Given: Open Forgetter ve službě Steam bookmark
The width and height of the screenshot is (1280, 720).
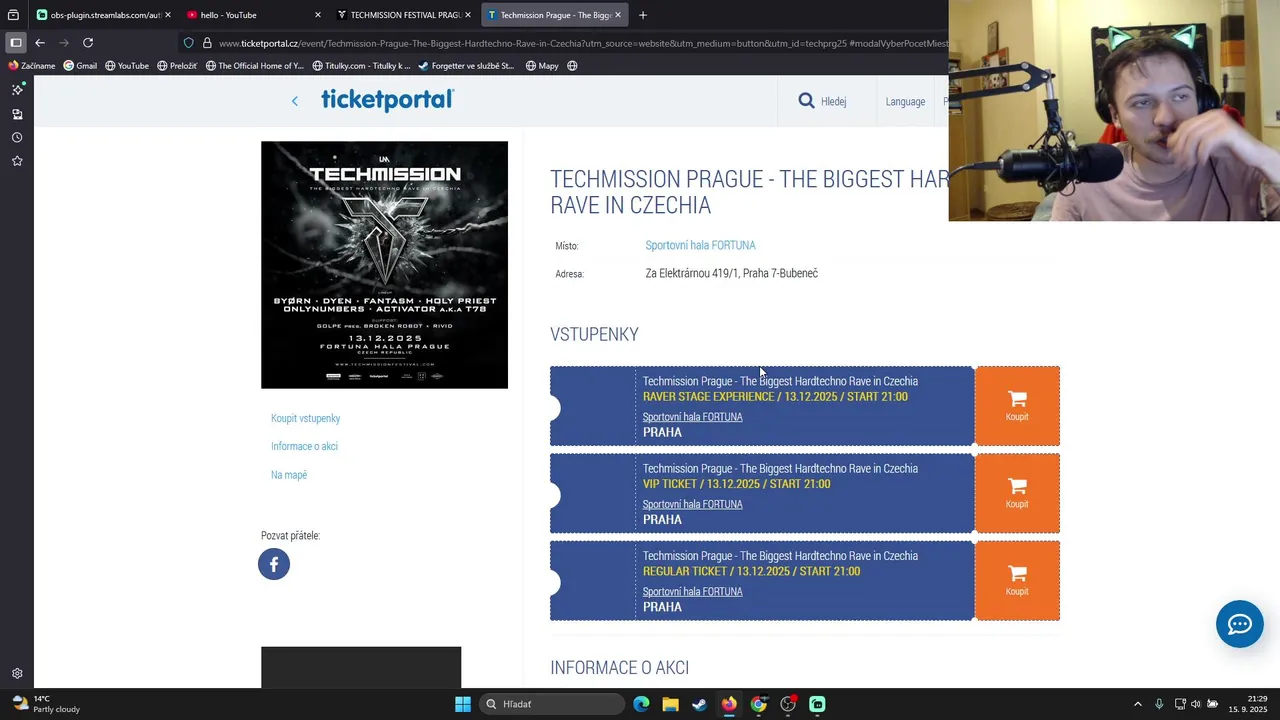Looking at the screenshot, I should point(466,66).
